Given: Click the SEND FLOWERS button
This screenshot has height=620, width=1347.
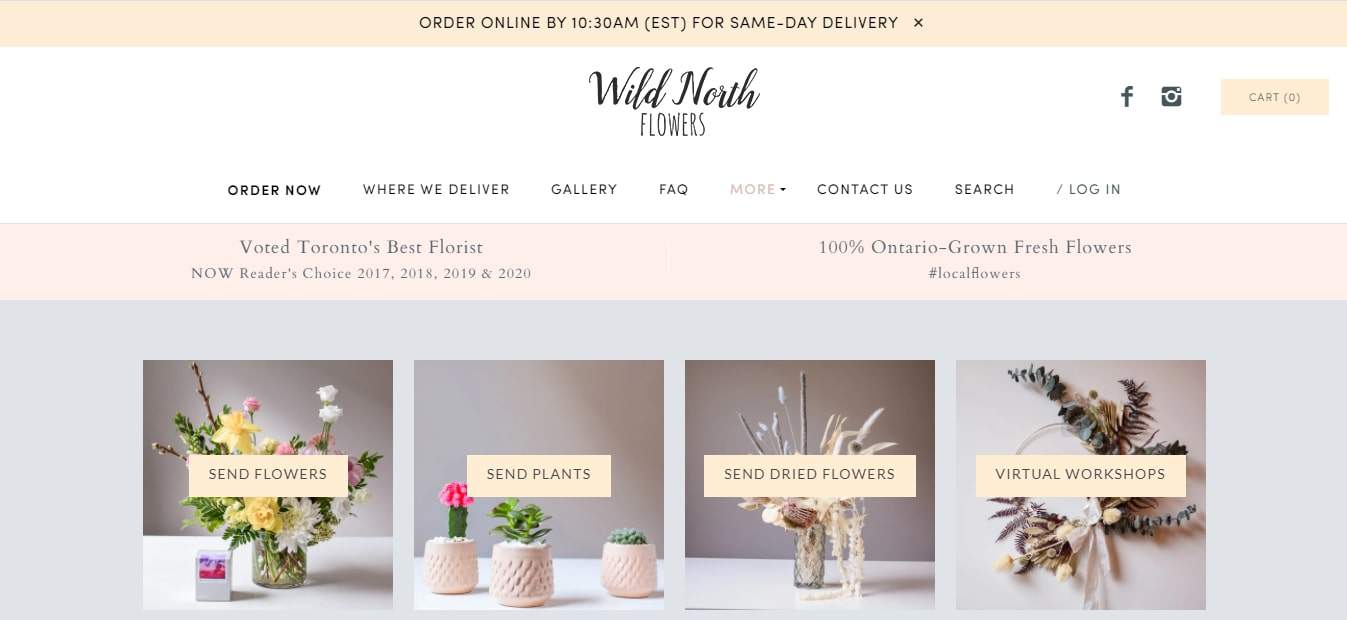Looking at the screenshot, I should click(268, 475).
